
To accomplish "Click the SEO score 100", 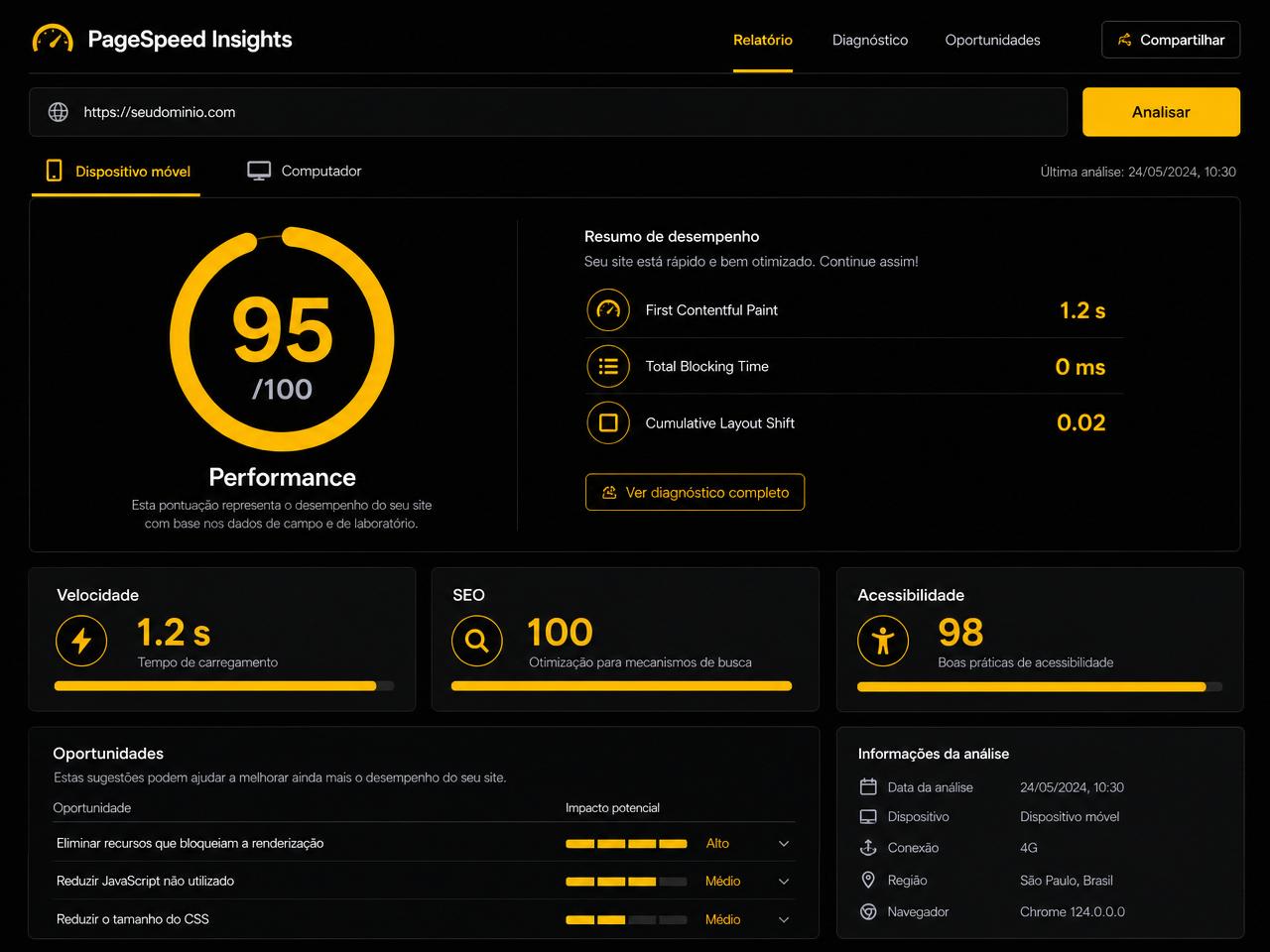I will coord(560,633).
